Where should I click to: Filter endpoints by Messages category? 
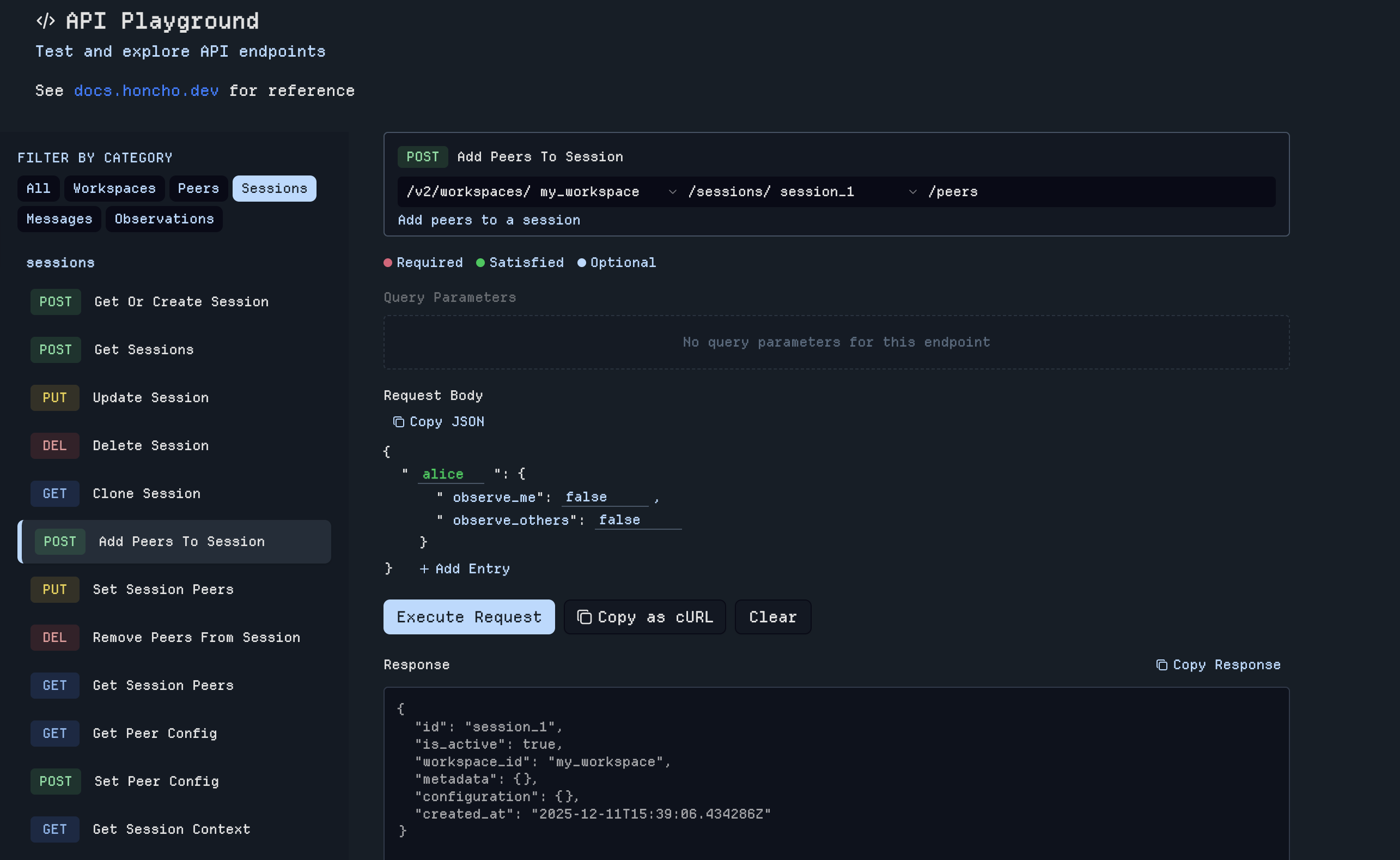pyautogui.click(x=59, y=219)
